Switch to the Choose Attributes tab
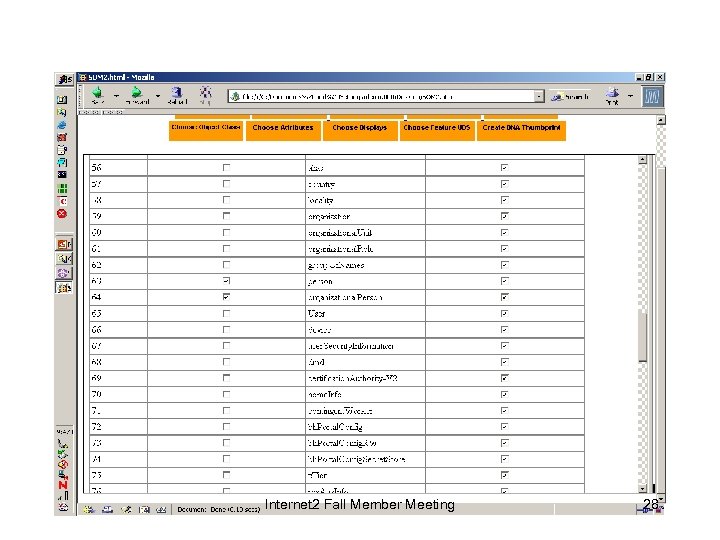 click(x=283, y=130)
